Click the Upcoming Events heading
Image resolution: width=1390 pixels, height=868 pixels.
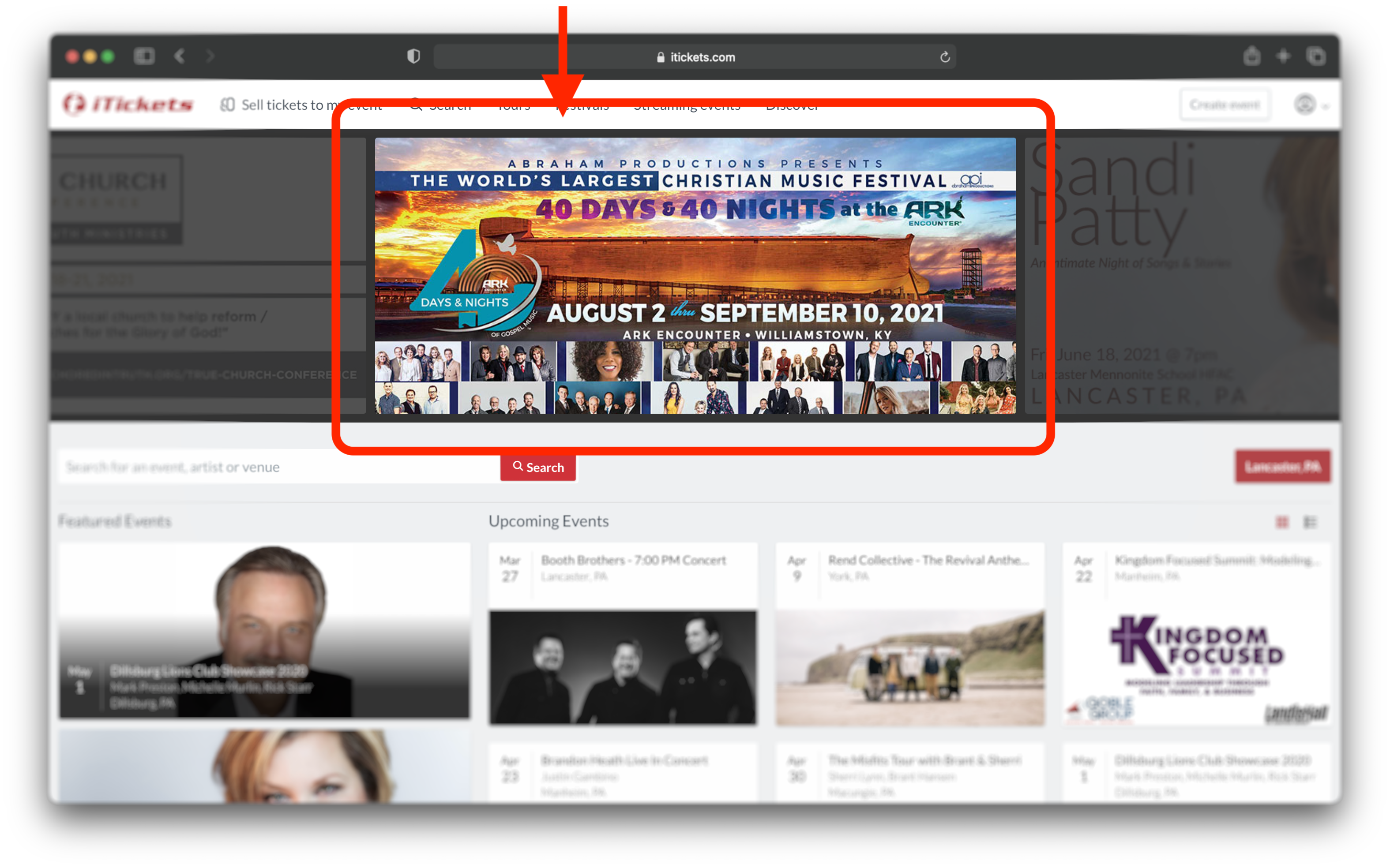(548, 521)
